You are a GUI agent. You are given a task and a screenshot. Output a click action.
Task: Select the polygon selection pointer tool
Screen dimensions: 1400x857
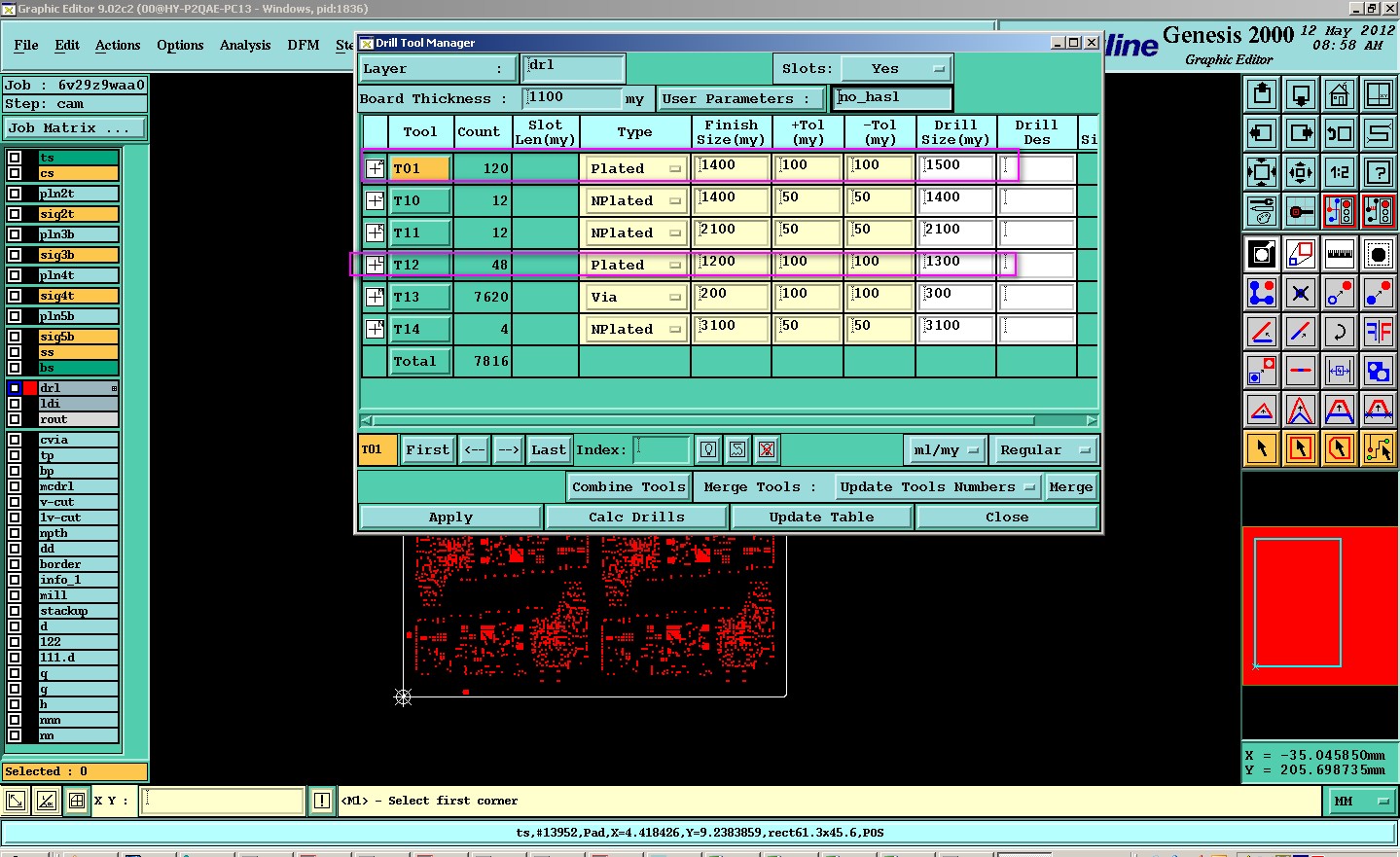(x=1340, y=448)
